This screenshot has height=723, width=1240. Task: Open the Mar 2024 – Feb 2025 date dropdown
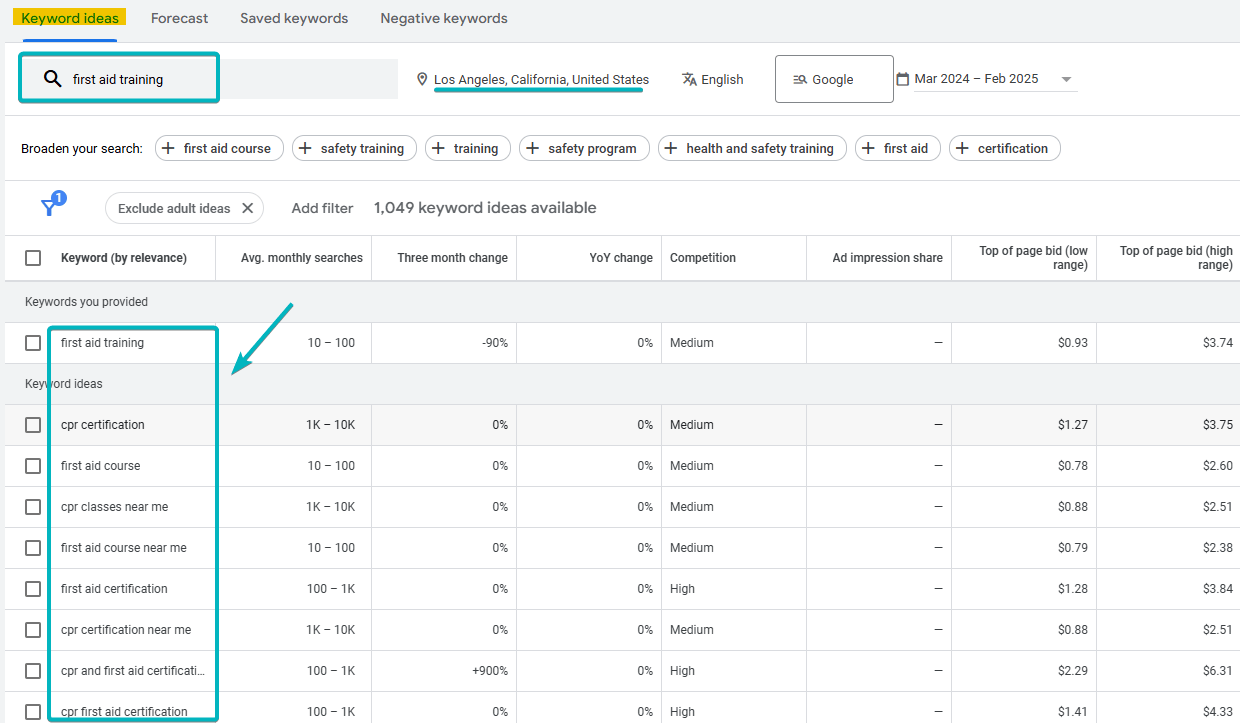click(x=1066, y=78)
